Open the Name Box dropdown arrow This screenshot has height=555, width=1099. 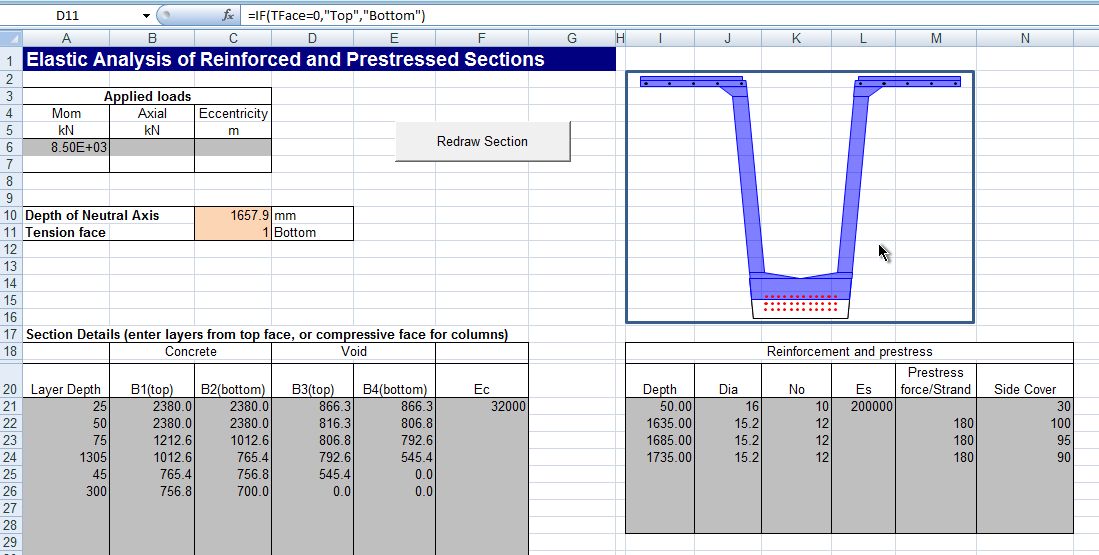[x=146, y=16]
